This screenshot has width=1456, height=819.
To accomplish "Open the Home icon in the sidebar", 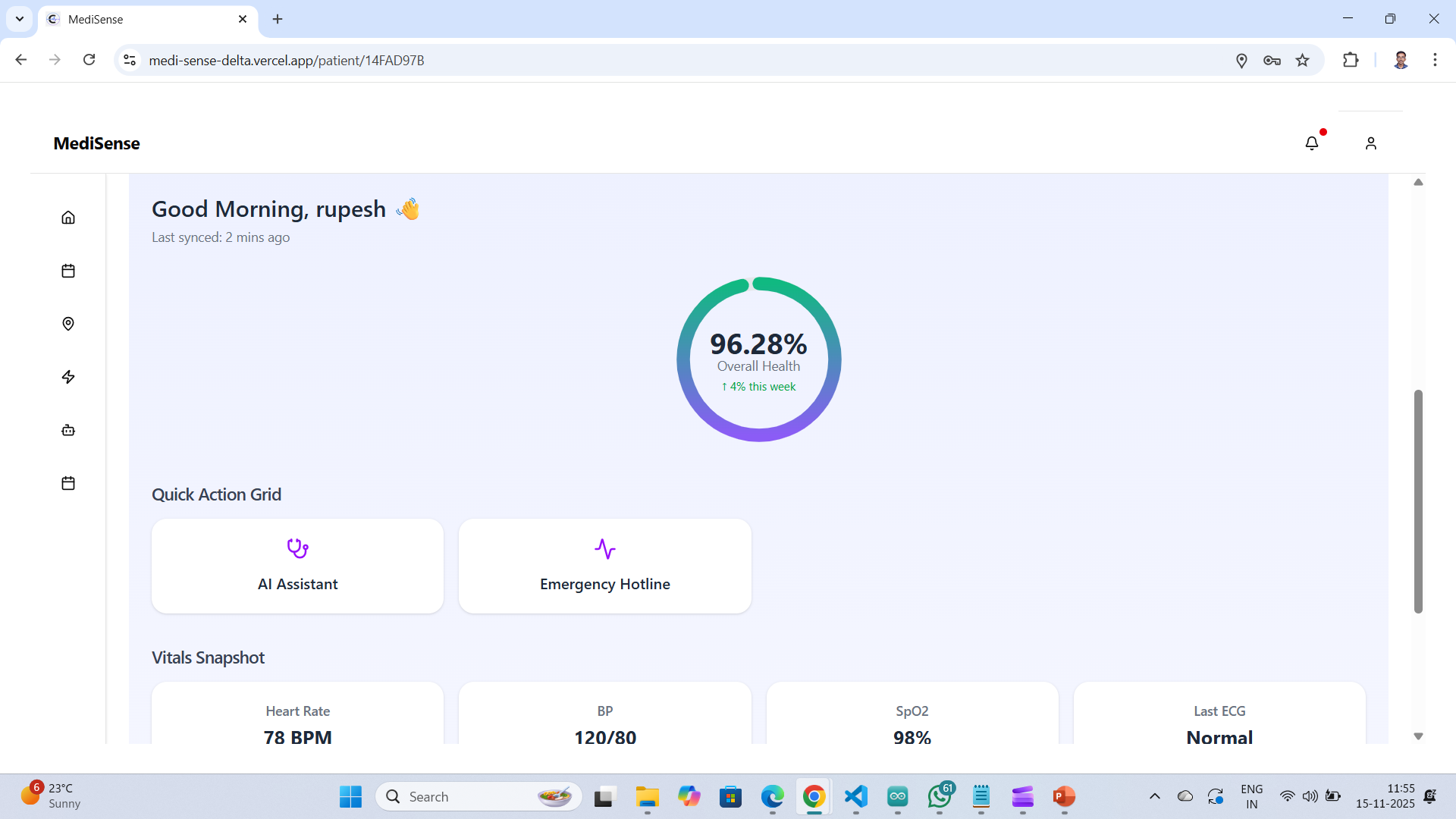I will pos(67,218).
